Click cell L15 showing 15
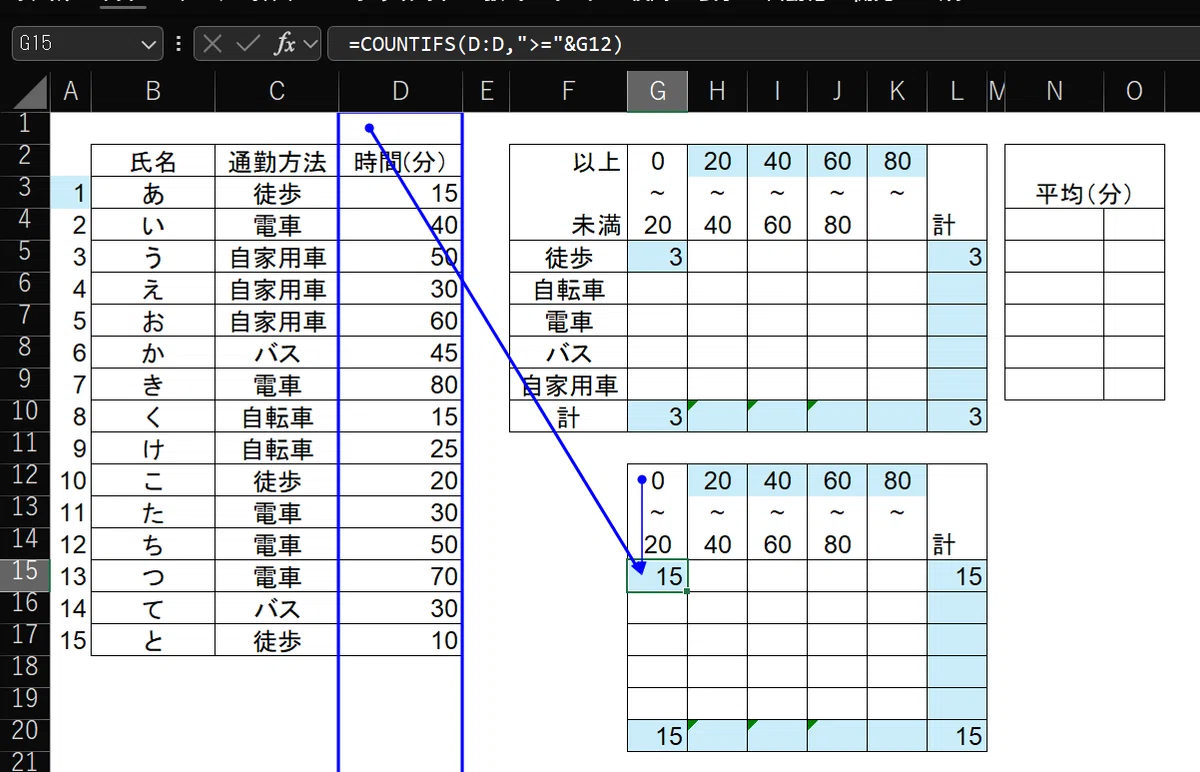 tap(957, 576)
